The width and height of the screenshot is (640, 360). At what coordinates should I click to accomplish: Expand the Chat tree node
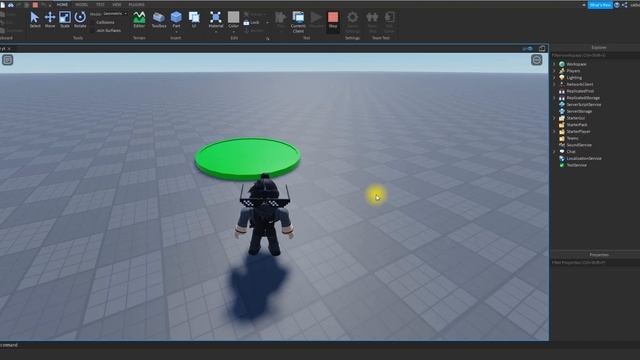coord(554,151)
